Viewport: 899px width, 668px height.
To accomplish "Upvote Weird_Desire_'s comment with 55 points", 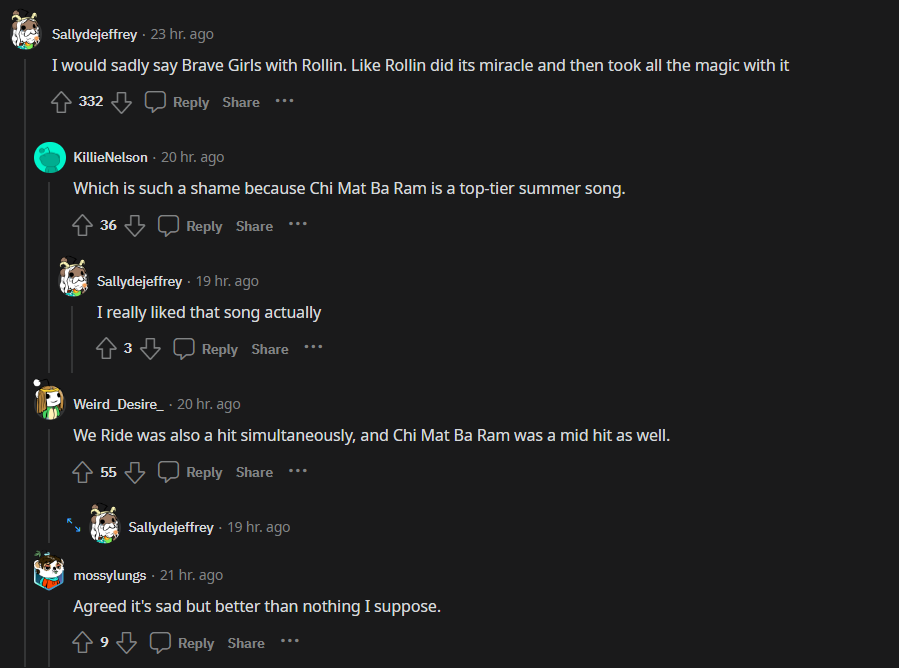I will pyautogui.click(x=83, y=472).
